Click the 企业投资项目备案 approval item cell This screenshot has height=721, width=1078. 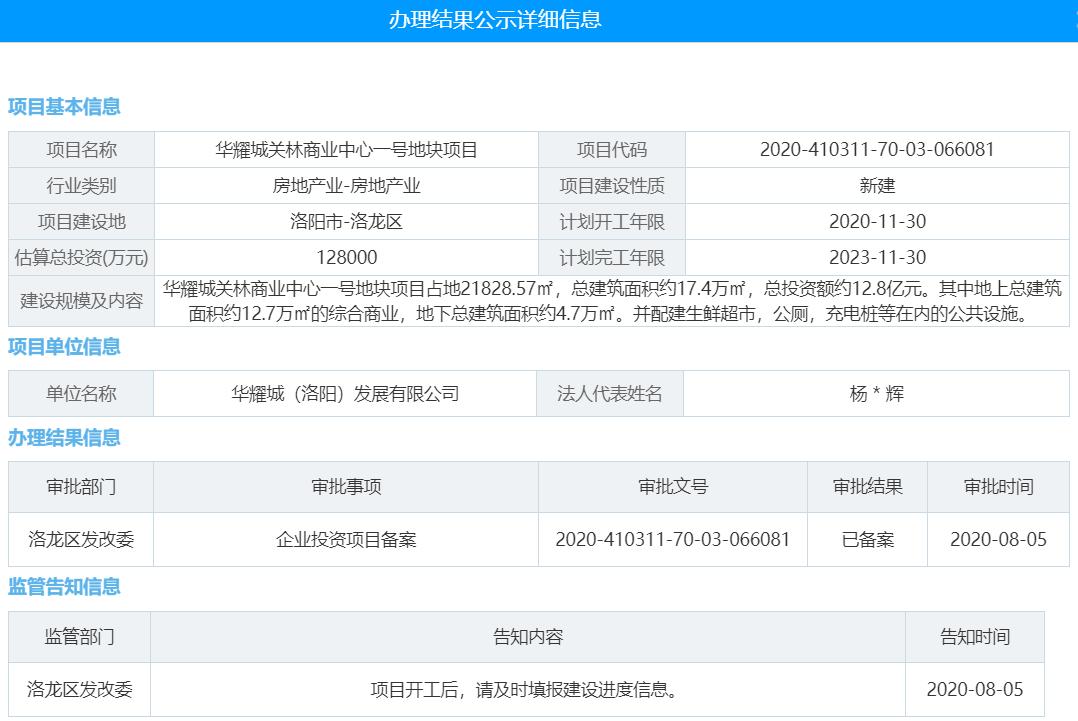pos(343,540)
